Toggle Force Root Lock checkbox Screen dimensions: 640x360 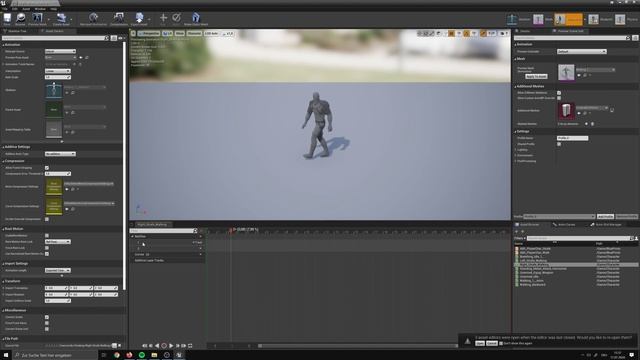(x=47, y=248)
